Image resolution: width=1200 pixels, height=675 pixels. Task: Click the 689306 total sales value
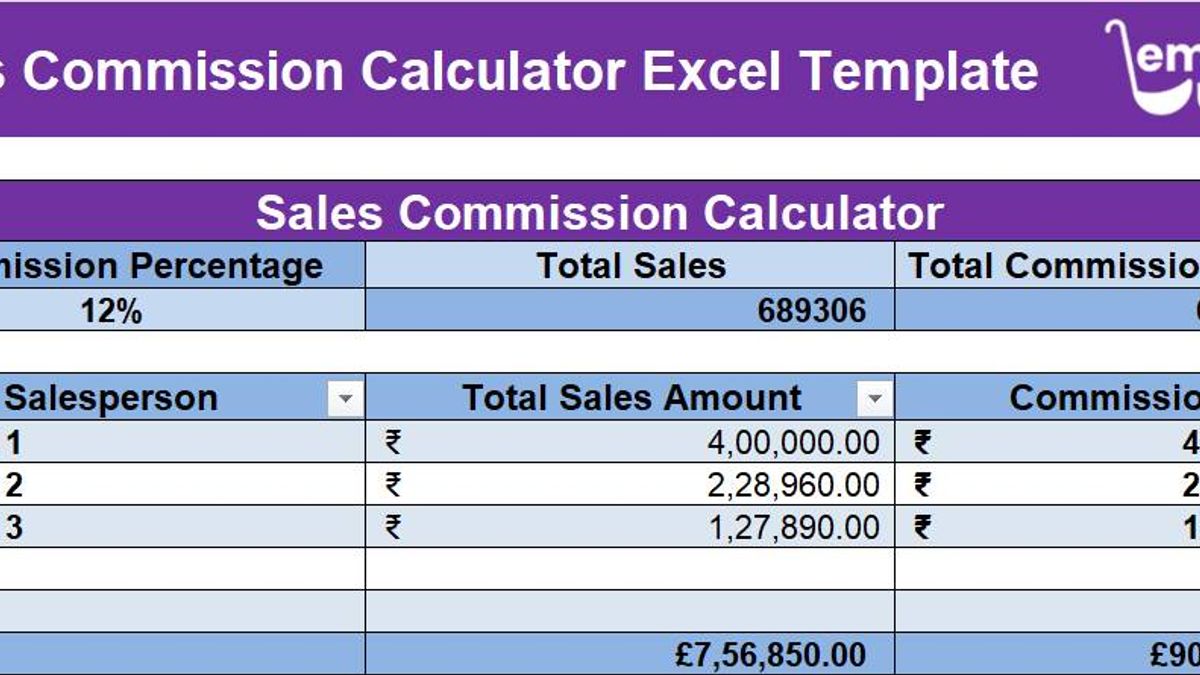click(x=811, y=311)
